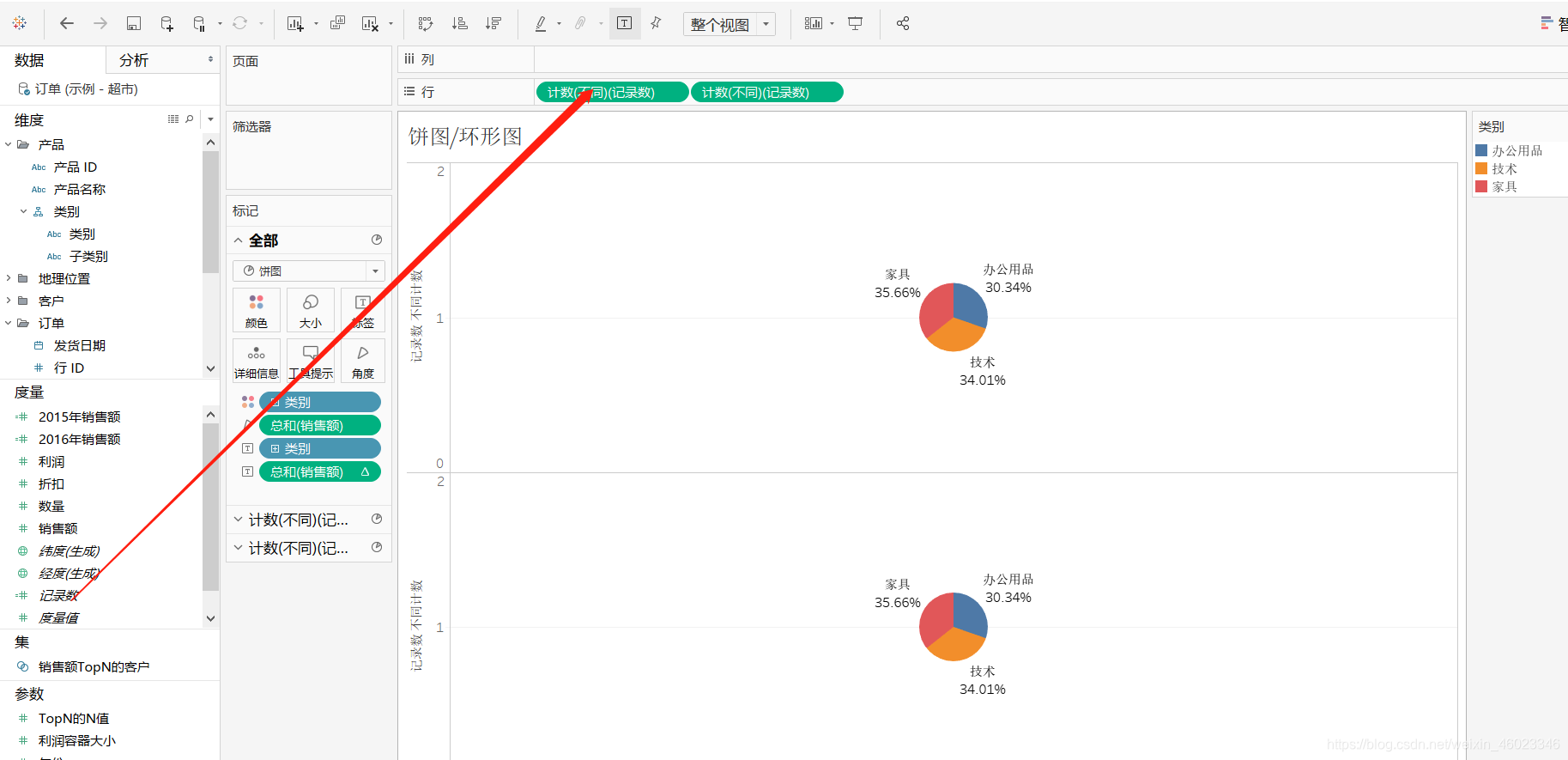1568x760 pixels.
Task: Select the 总和(销售额) pill with delta symbol
Action: point(320,471)
